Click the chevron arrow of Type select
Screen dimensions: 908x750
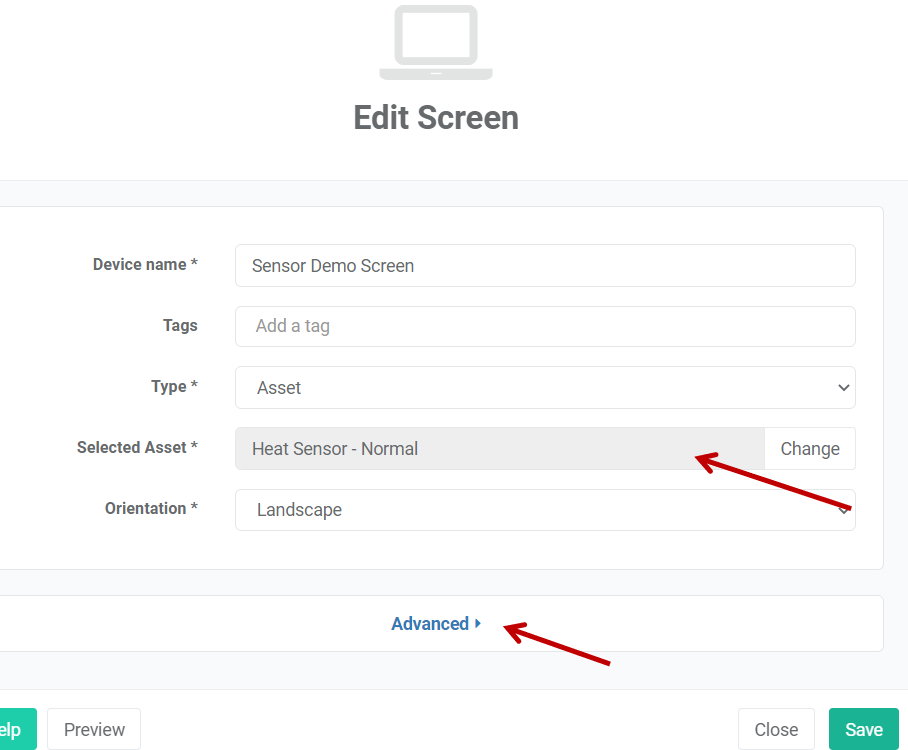click(x=843, y=388)
